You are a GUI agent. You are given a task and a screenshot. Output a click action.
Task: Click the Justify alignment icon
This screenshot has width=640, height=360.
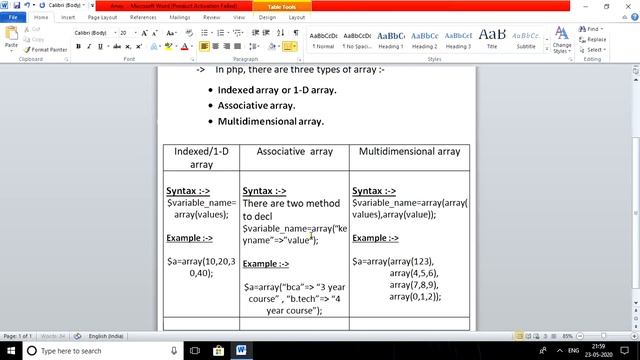pos(238,47)
